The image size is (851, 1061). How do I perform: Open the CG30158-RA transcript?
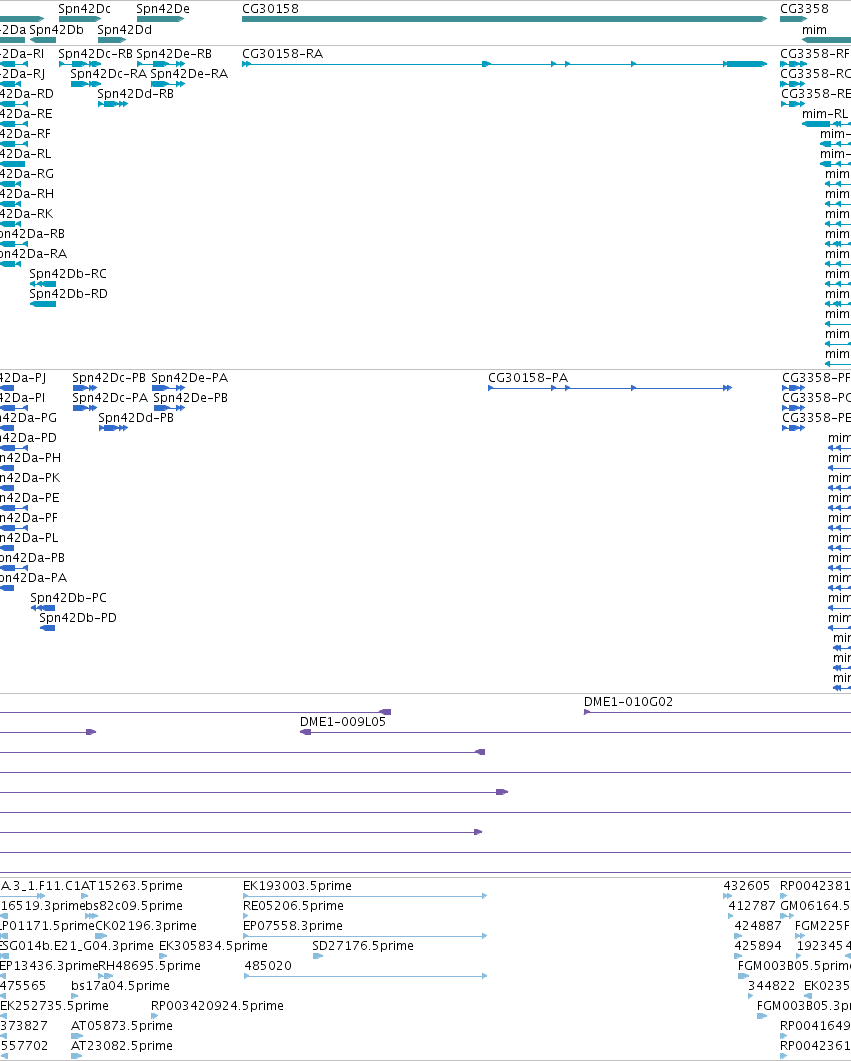point(505,64)
